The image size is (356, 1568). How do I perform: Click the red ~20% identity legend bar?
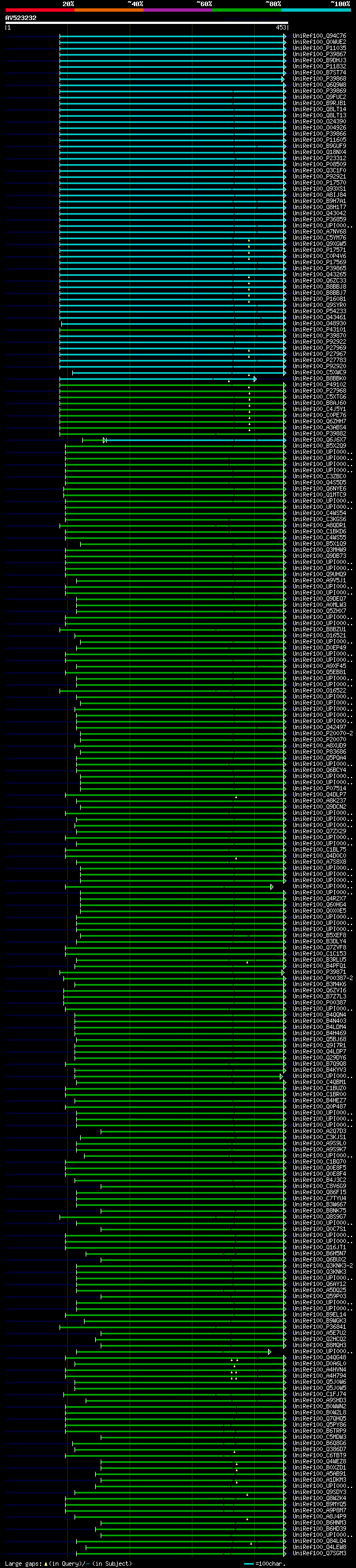(x=39, y=10)
